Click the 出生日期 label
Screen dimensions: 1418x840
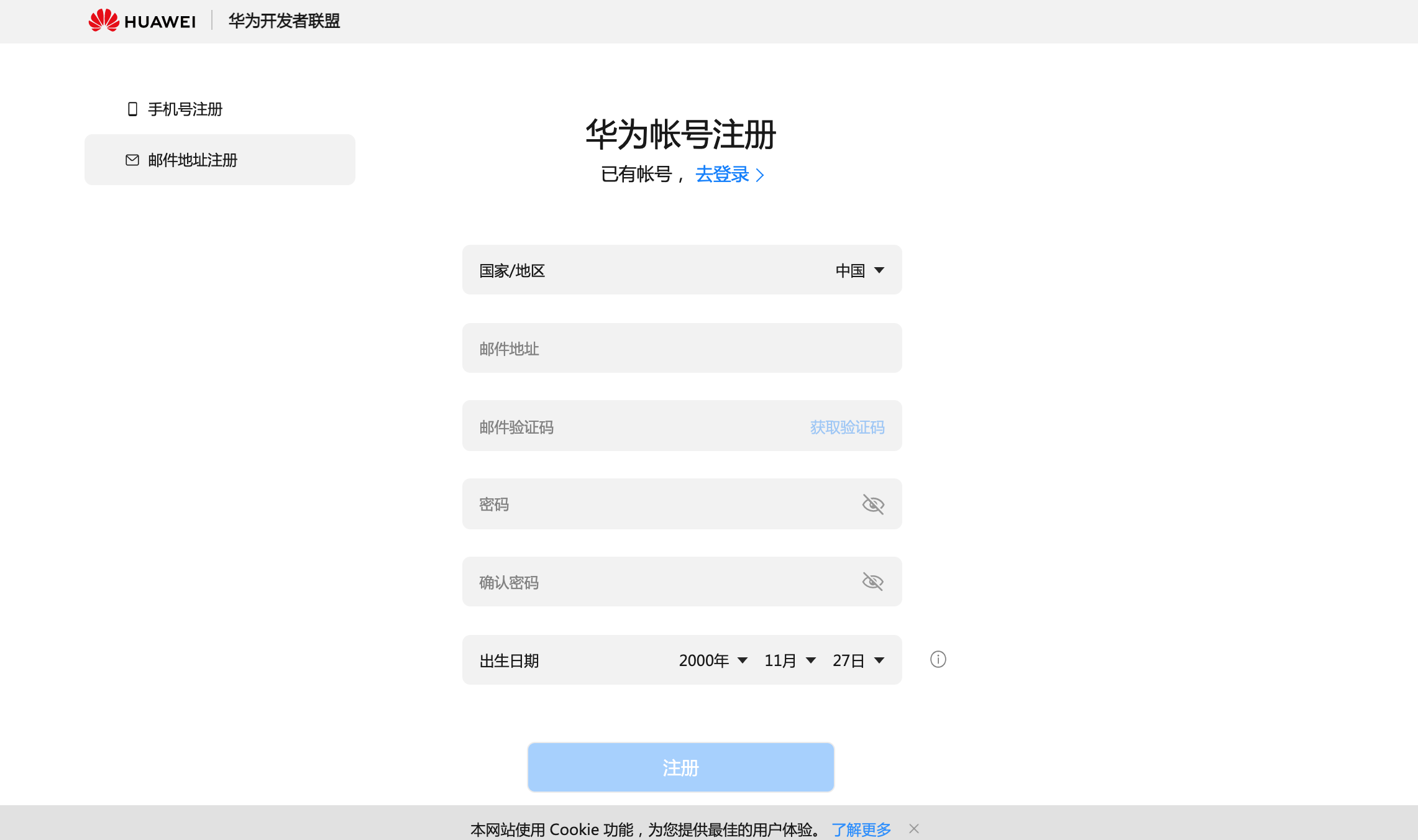pyautogui.click(x=509, y=660)
